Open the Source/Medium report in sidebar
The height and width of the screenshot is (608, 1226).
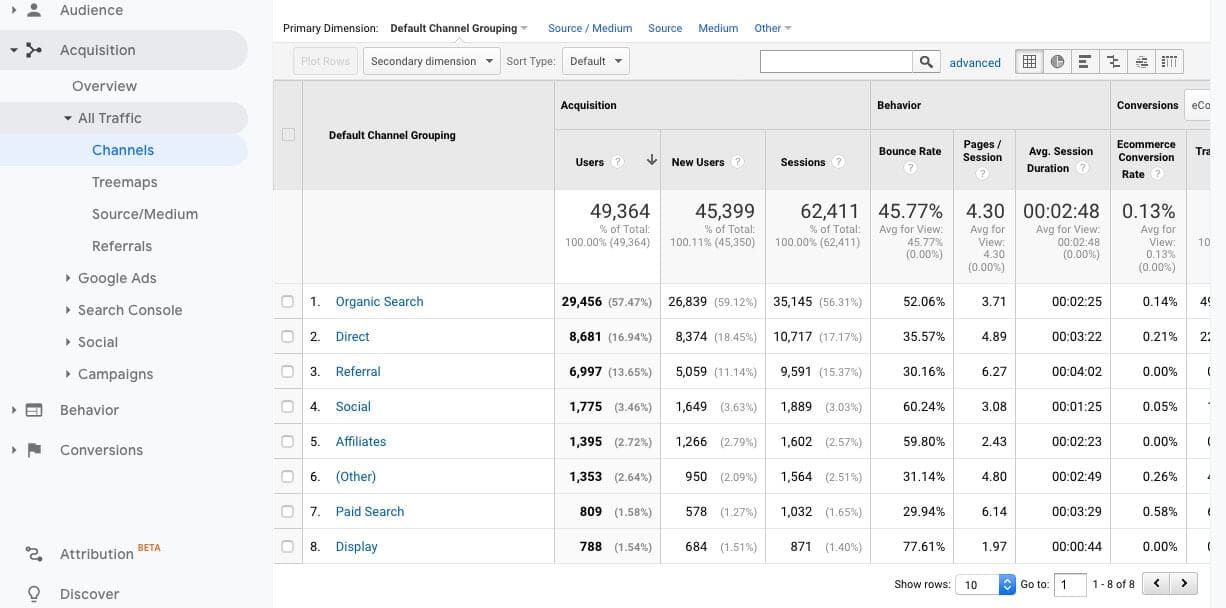[x=145, y=214]
